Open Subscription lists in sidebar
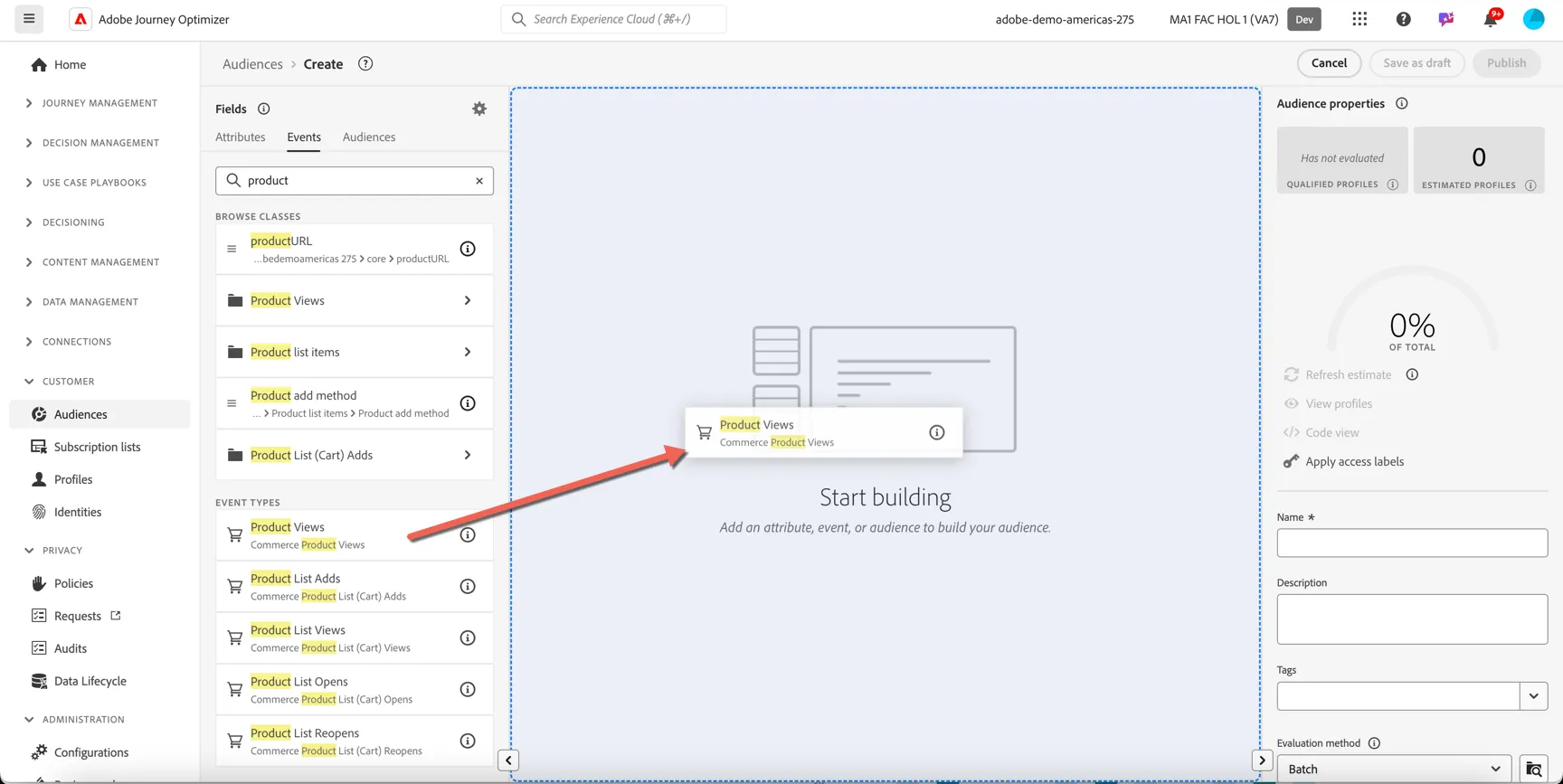Image resolution: width=1563 pixels, height=784 pixels. tap(97, 447)
